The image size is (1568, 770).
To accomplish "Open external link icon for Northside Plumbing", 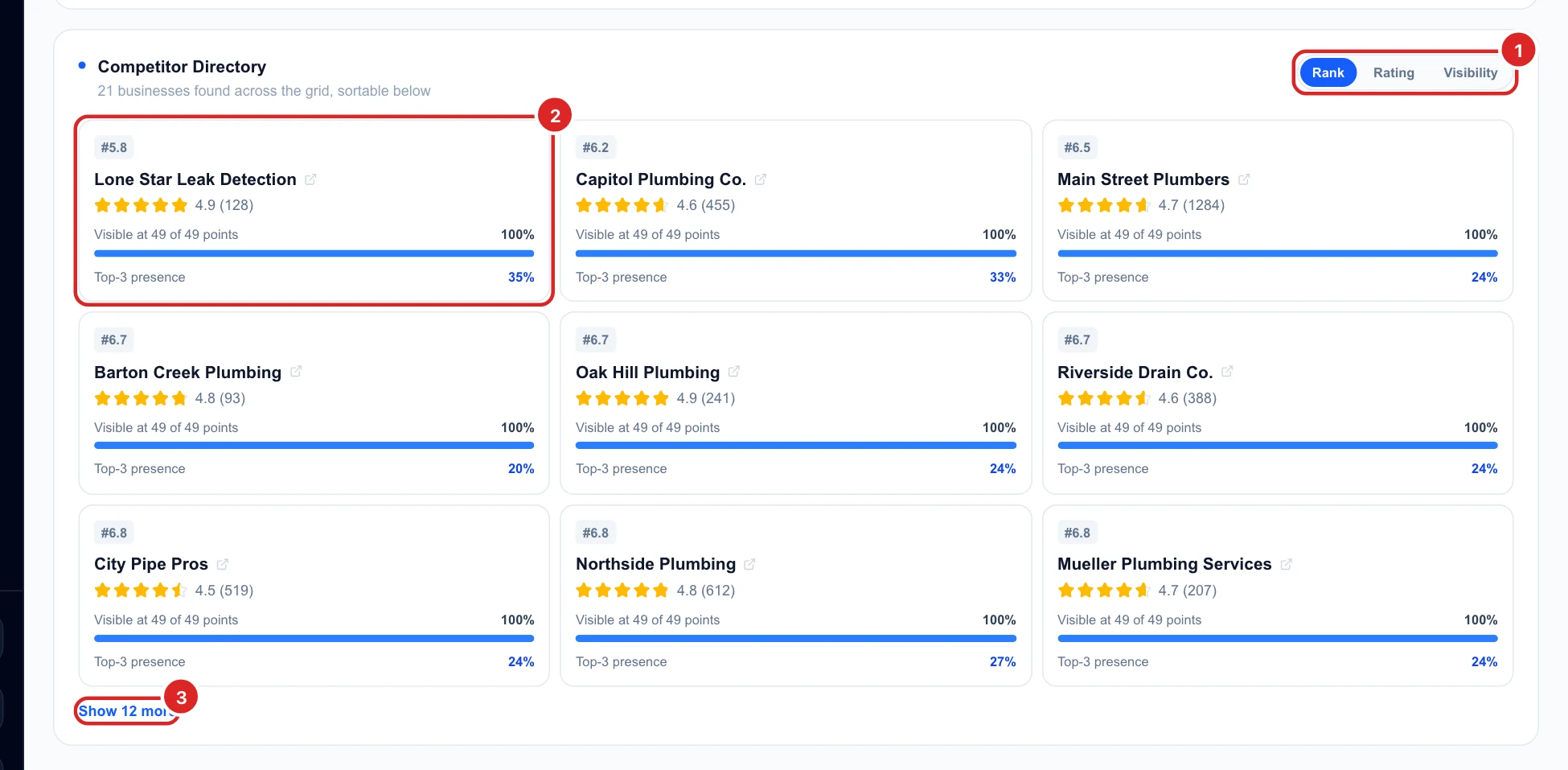I will coord(749,564).
